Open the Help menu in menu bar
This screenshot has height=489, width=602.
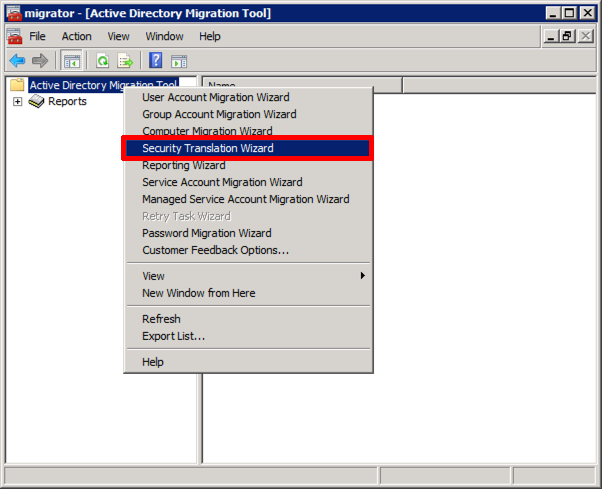pyautogui.click(x=210, y=36)
